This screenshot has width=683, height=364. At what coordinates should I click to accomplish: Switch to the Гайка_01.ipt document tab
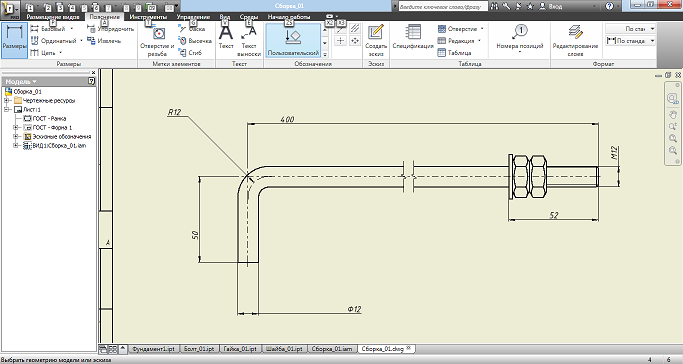pyautogui.click(x=240, y=349)
